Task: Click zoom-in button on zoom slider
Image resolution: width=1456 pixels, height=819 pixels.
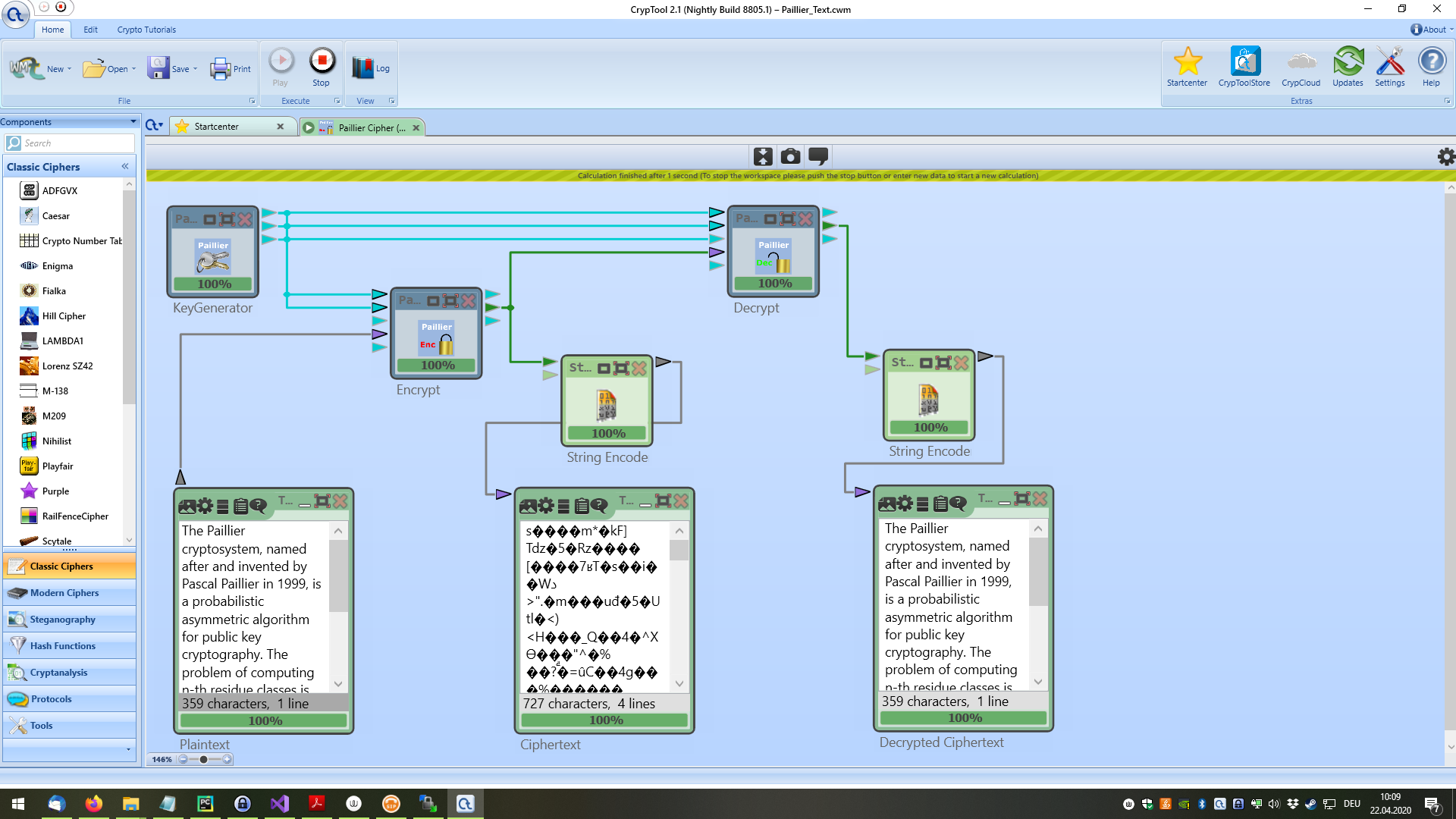Action: 227,759
